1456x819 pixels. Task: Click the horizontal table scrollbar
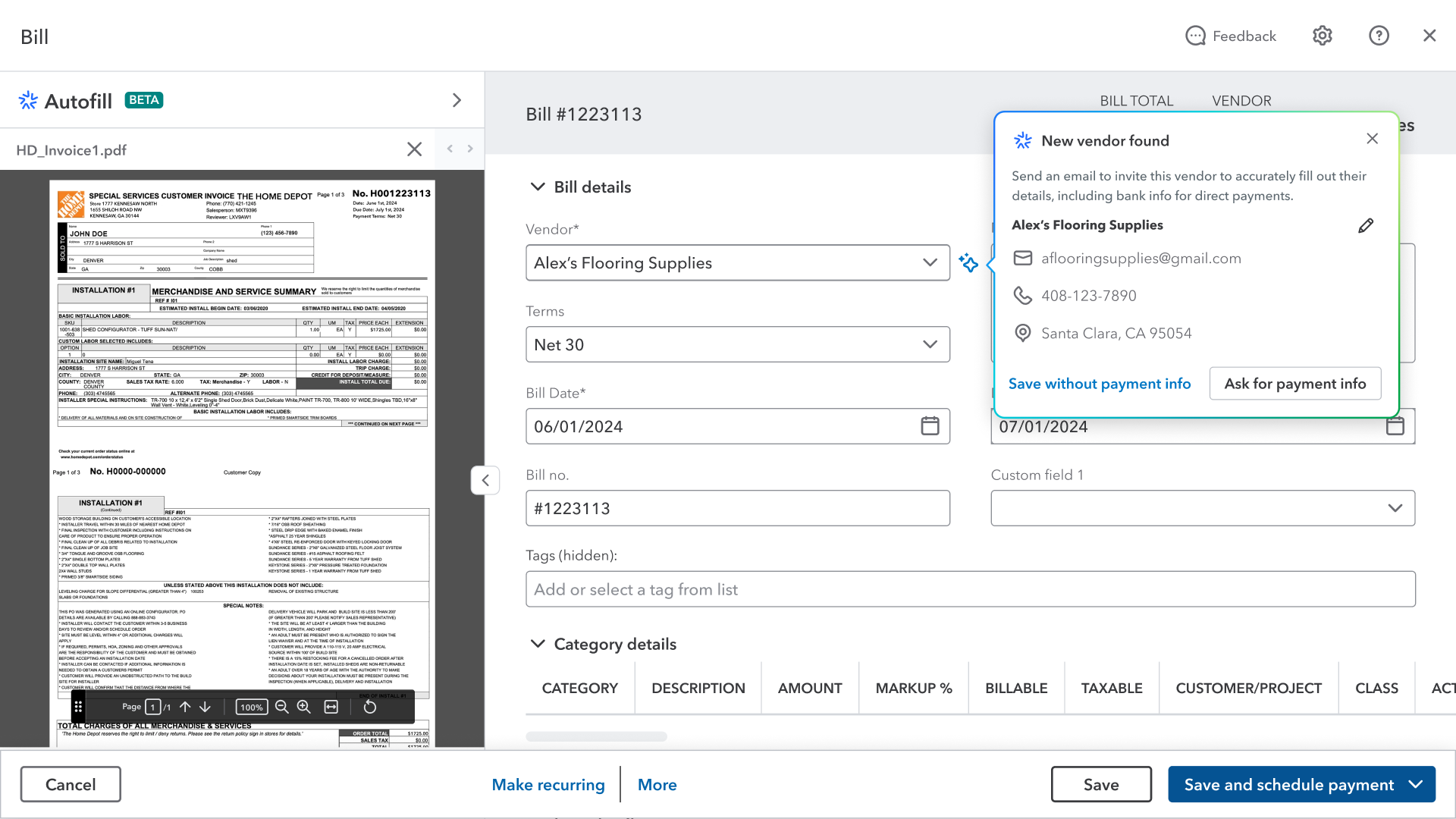point(596,736)
